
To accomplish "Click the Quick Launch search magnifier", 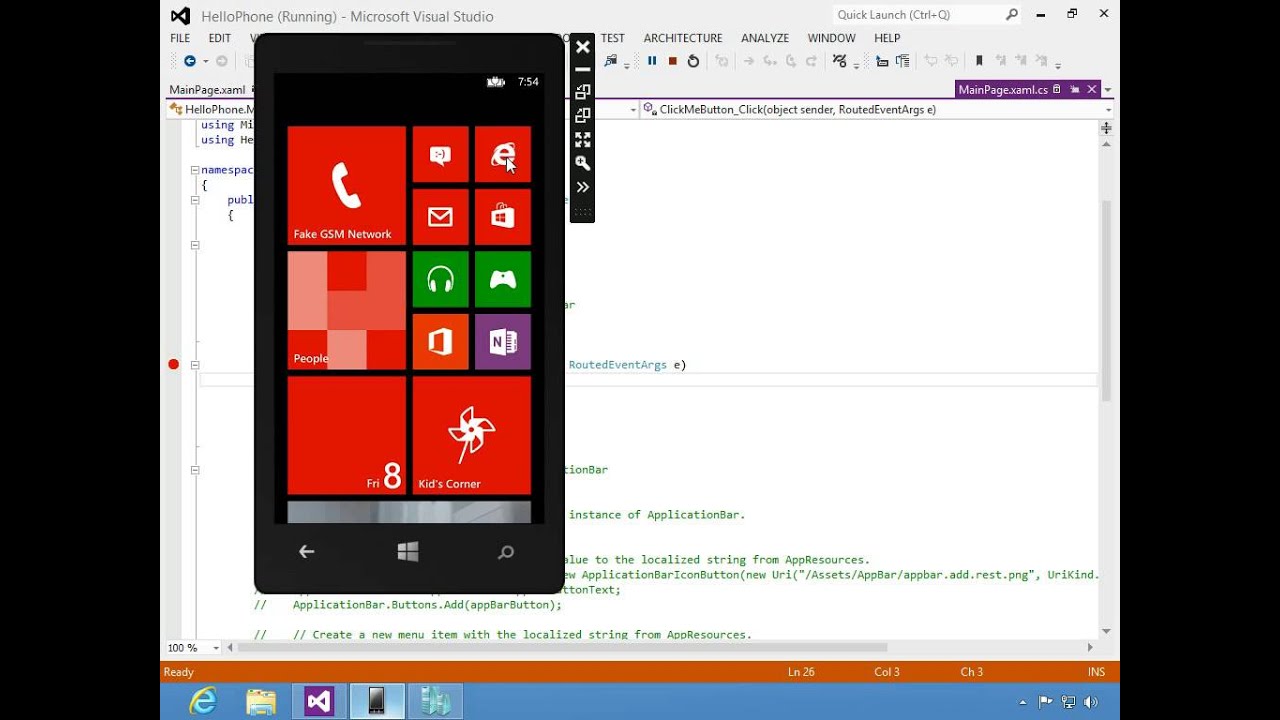I will coord(1012,14).
